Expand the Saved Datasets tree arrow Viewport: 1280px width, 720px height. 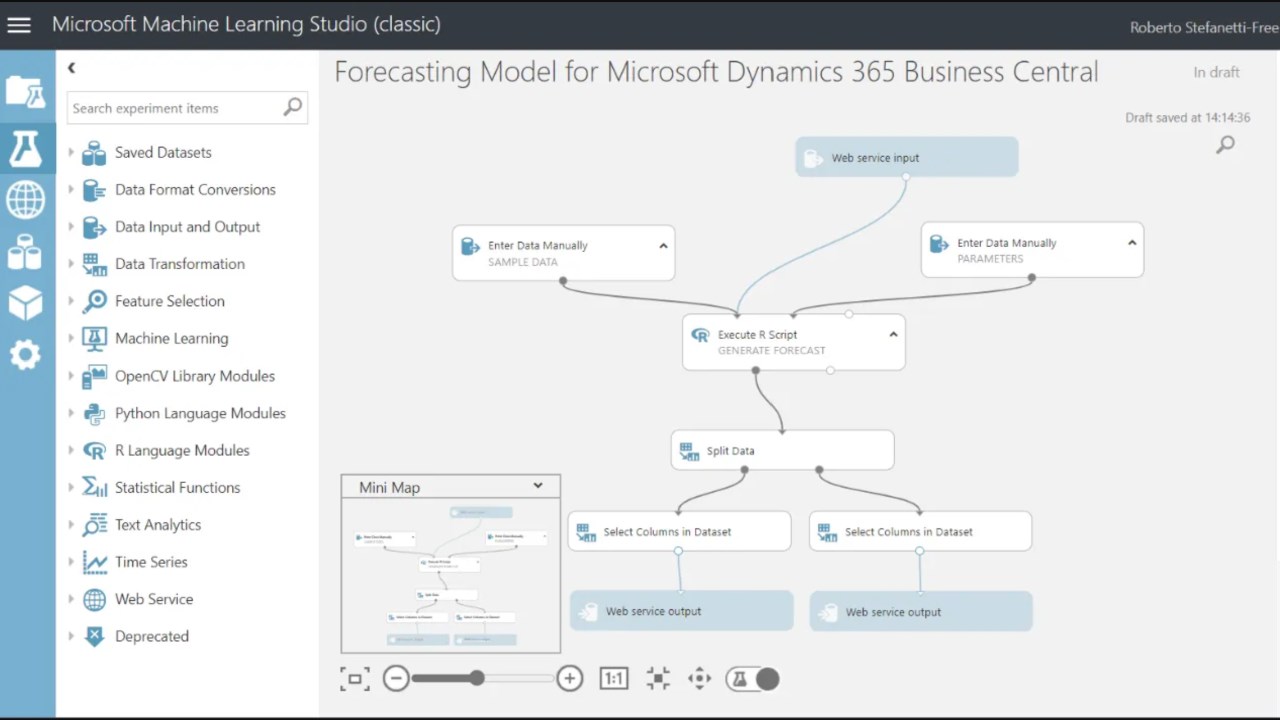[71, 152]
